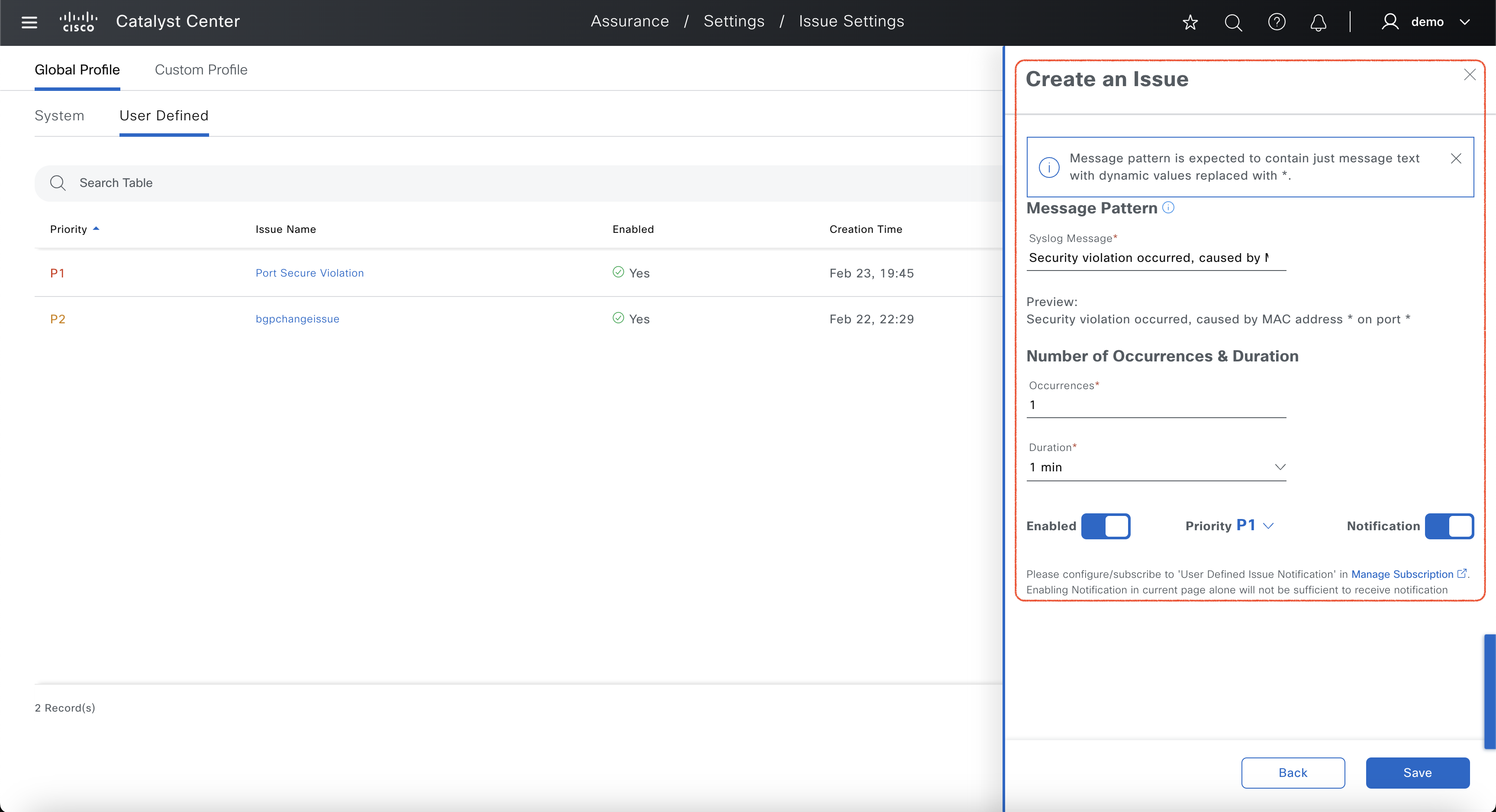Click the Issue Settings breadcrumb
Viewport: 1496px width, 812px height.
(851, 22)
